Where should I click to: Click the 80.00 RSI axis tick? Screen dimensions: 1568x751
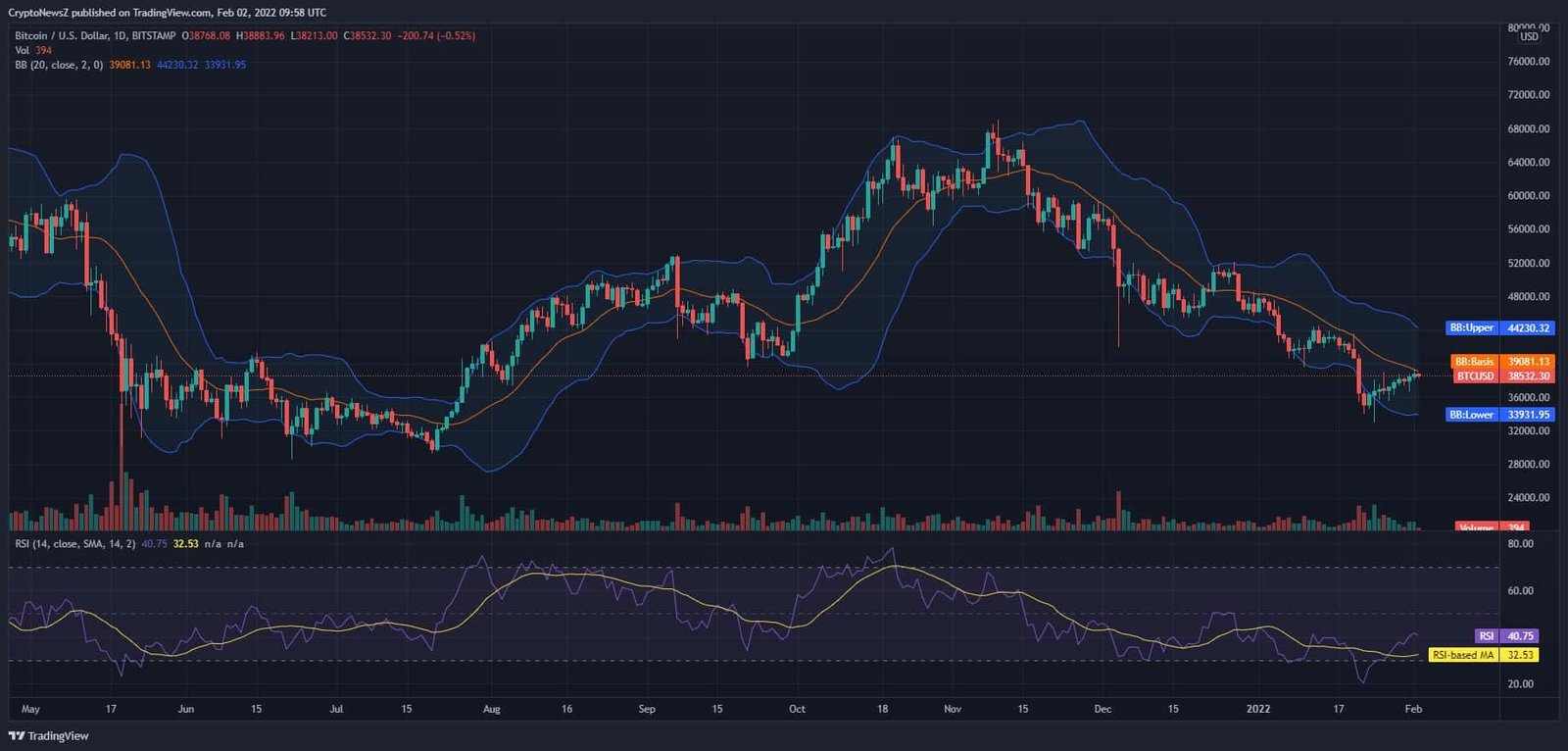pos(1520,544)
